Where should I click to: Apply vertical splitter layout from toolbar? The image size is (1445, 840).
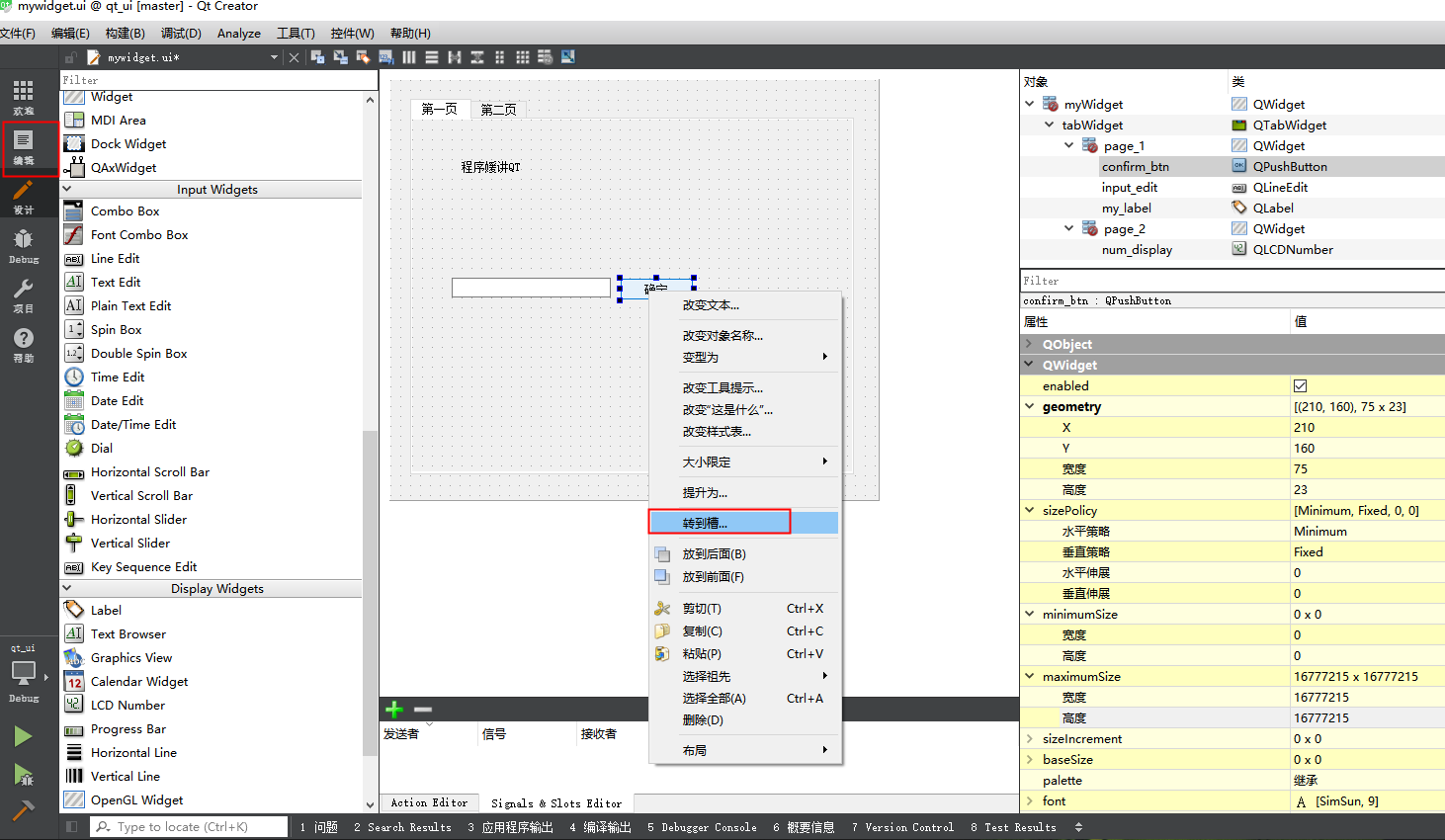tap(476, 57)
